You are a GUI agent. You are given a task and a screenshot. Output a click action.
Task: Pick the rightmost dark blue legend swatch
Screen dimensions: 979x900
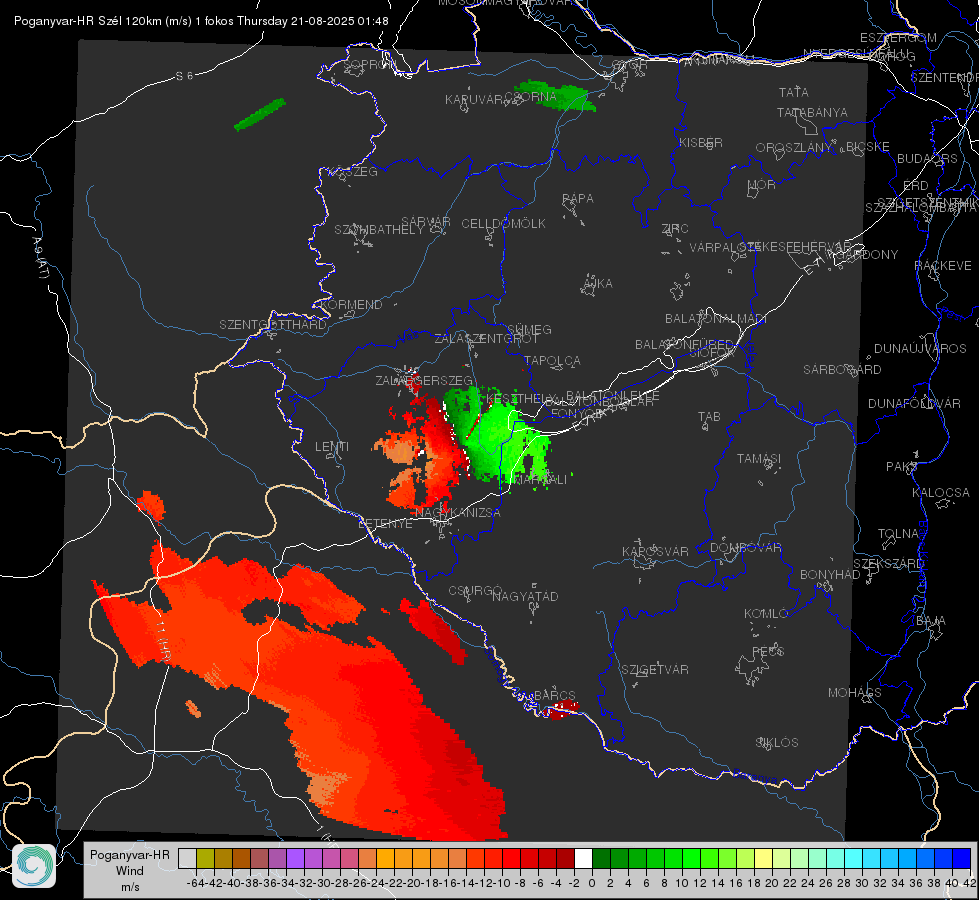[962, 858]
